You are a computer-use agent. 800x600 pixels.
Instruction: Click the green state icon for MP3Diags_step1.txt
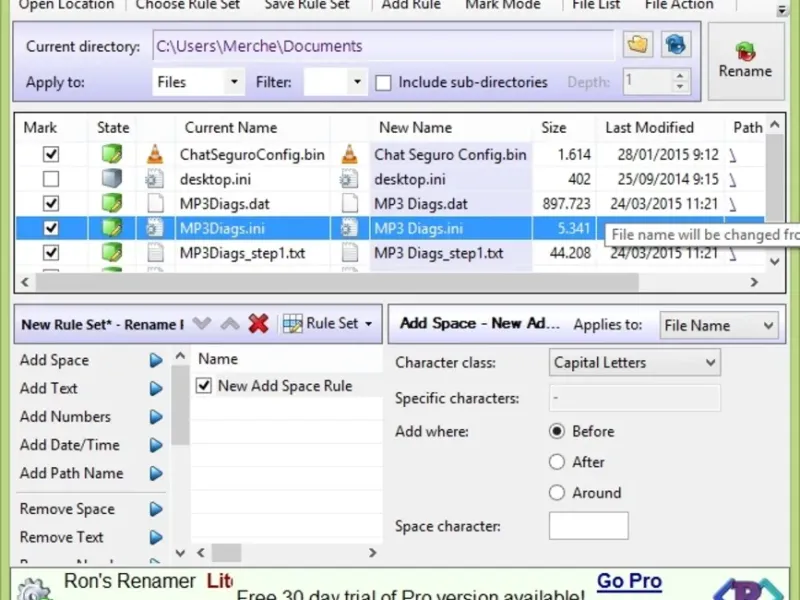point(112,253)
